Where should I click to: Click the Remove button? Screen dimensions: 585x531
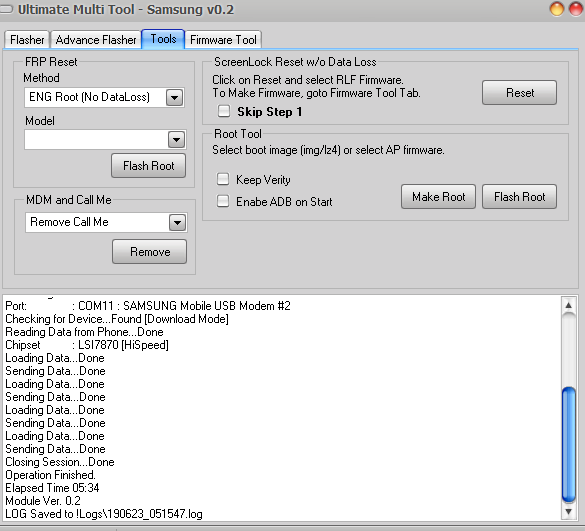coord(150,252)
